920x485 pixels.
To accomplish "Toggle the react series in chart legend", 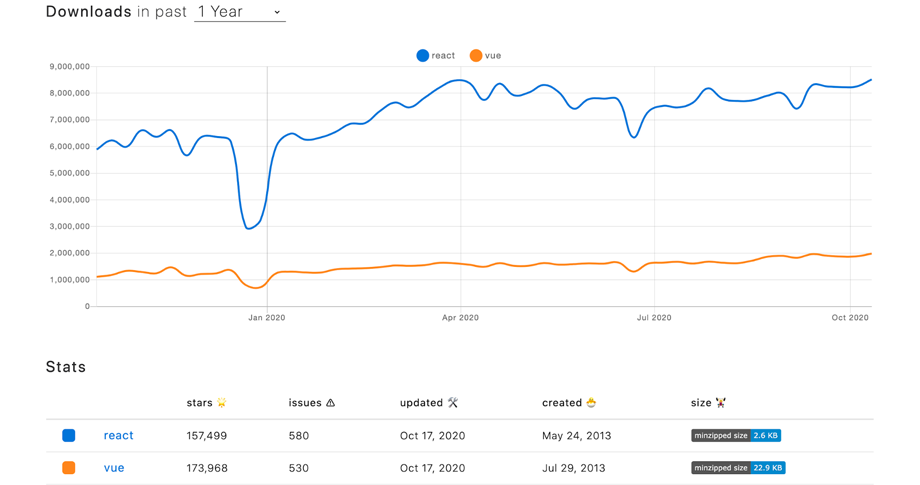I will pyautogui.click(x=435, y=56).
